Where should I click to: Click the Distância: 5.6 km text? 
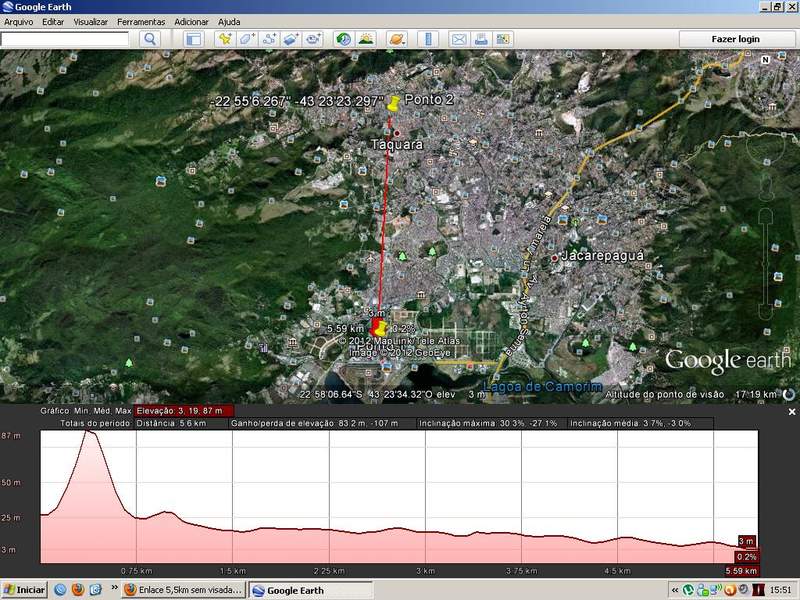tap(171, 423)
